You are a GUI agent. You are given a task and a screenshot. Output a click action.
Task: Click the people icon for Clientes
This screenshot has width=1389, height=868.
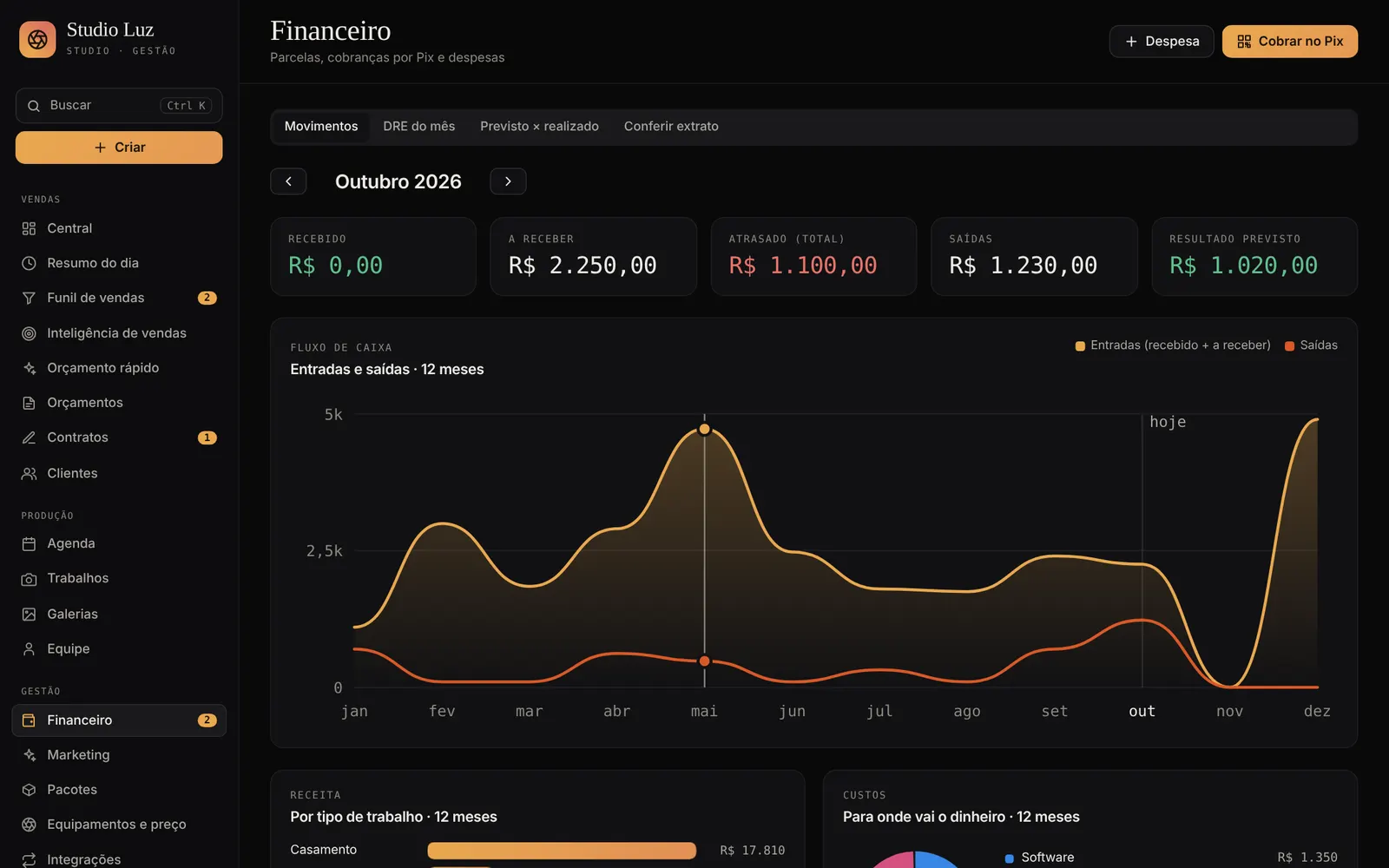coord(29,473)
